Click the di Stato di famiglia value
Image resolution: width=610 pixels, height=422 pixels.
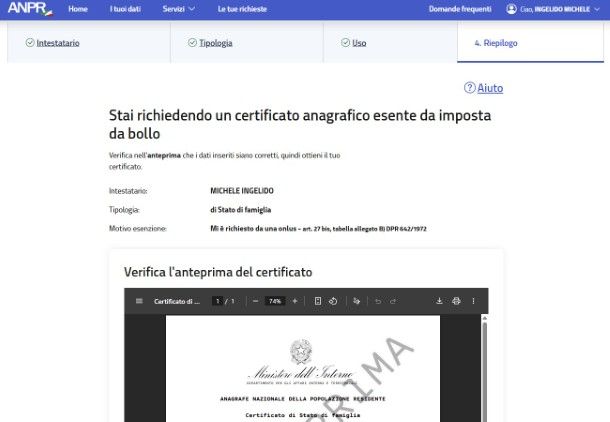[241, 210]
